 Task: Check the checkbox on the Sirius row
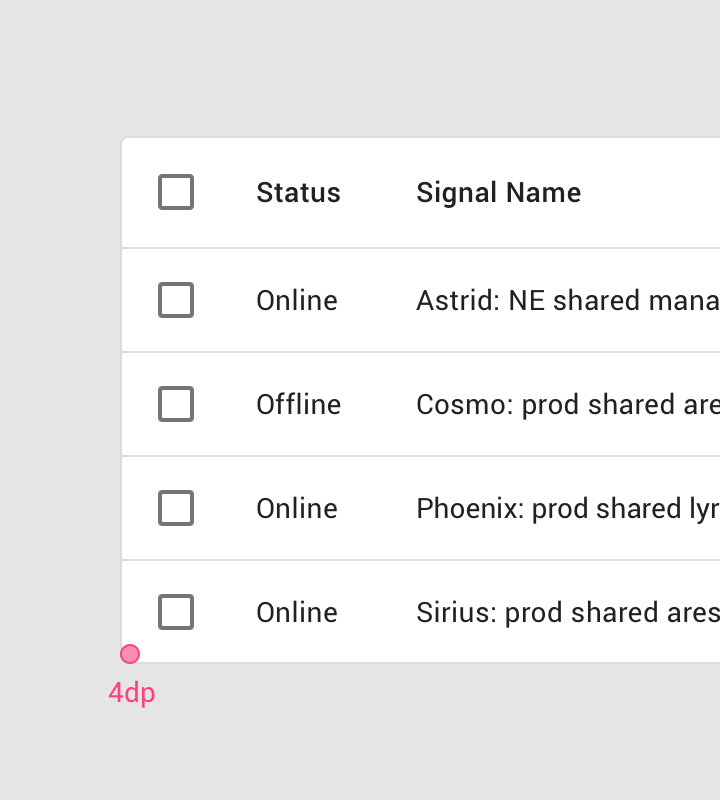[x=175, y=612]
